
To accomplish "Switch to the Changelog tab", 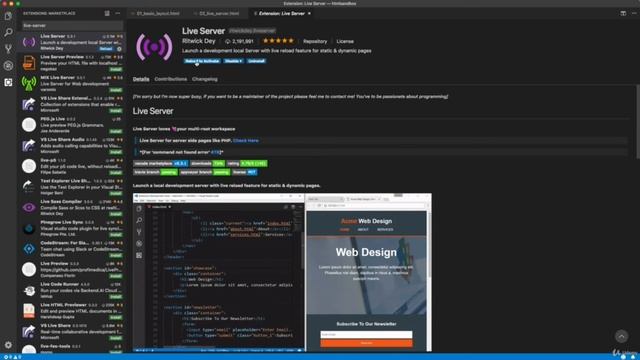I will [205, 79].
